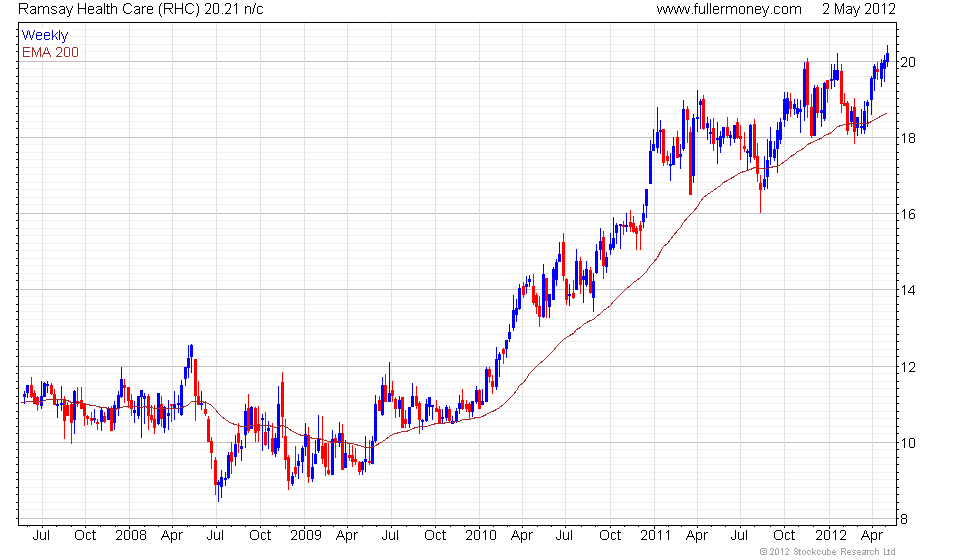This screenshot has width=980, height=560.
Task: Click the www.fullermoney.com text
Action: [729, 9]
